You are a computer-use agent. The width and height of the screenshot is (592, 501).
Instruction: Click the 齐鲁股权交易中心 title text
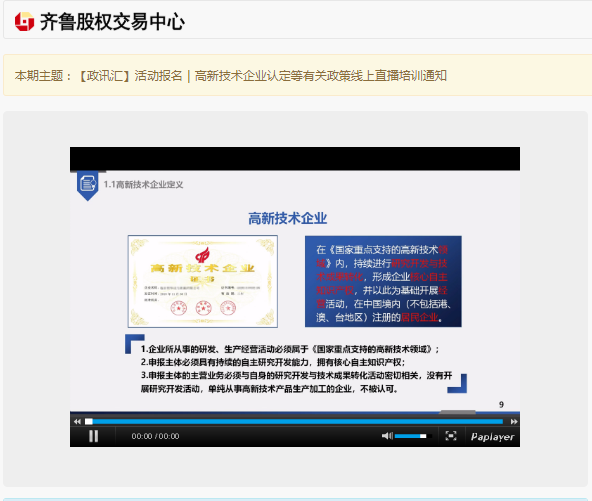(112, 22)
